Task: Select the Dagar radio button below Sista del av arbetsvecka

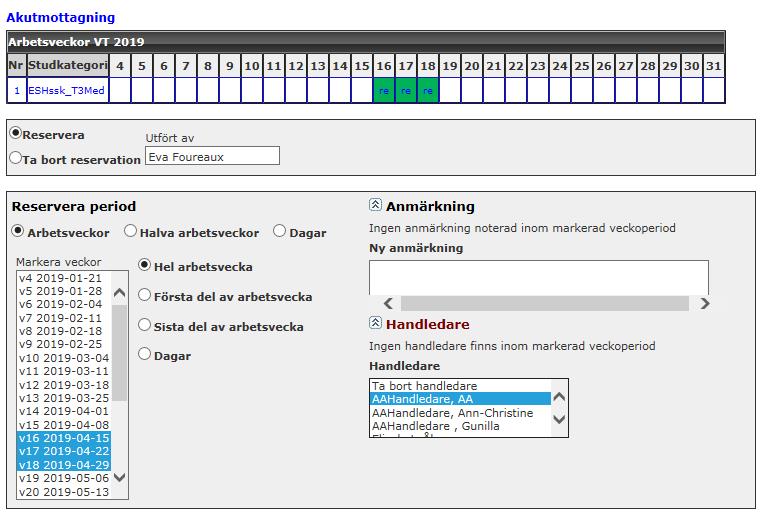Action: [144, 354]
